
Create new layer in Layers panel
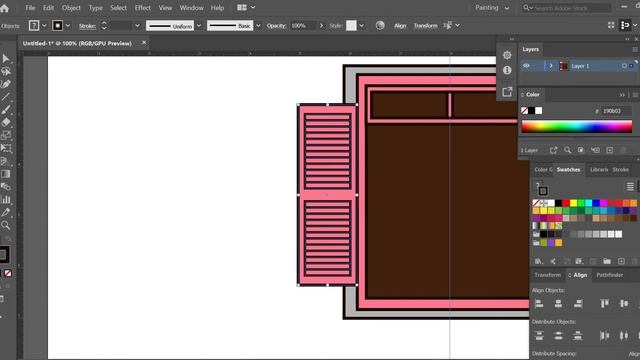[x=609, y=150]
